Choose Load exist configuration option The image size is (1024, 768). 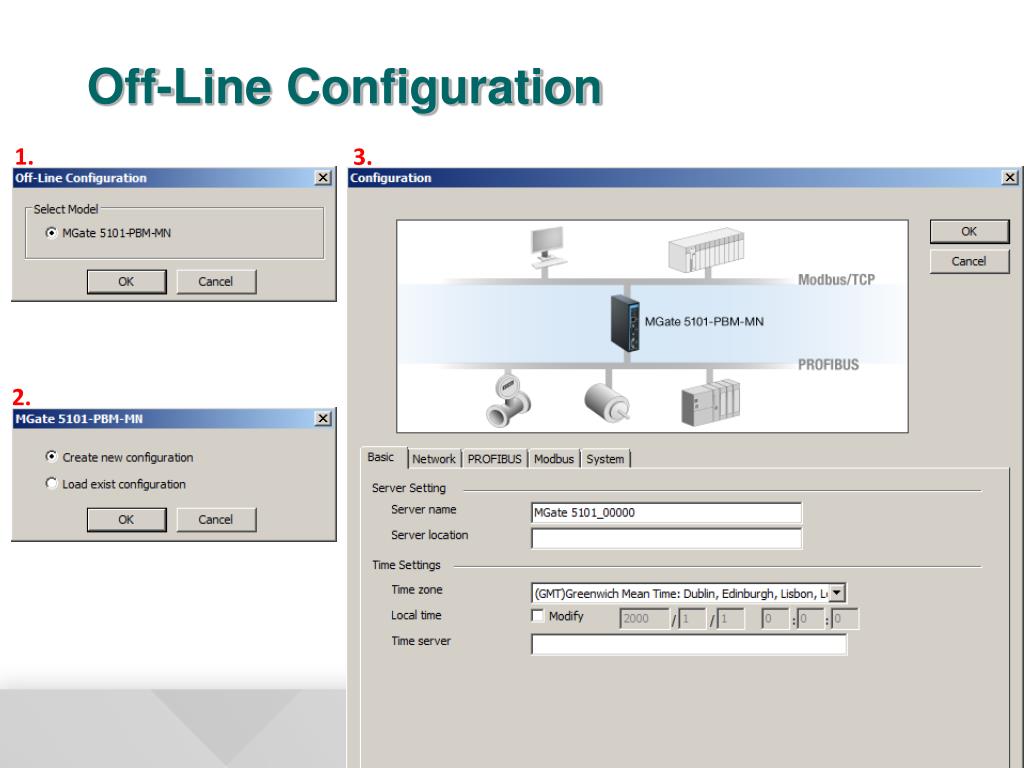pyautogui.click(x=52, y=483)
